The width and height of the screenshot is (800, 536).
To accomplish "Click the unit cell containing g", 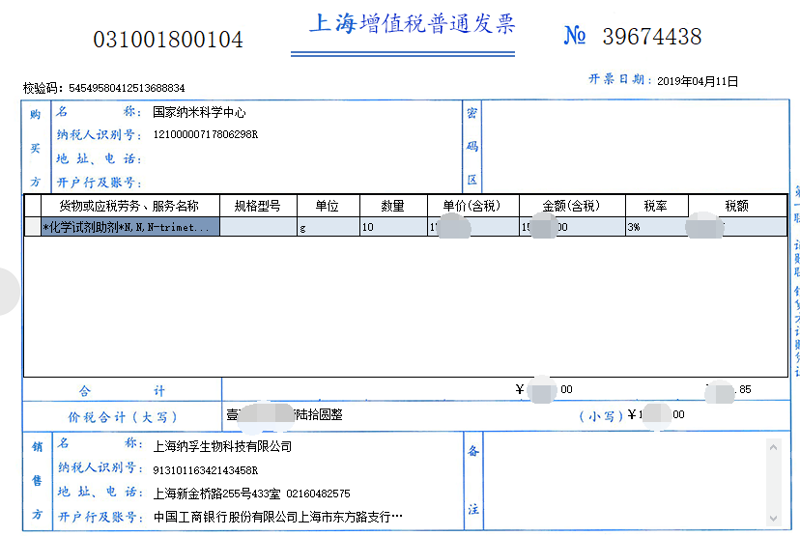I will tap(327, 227).
